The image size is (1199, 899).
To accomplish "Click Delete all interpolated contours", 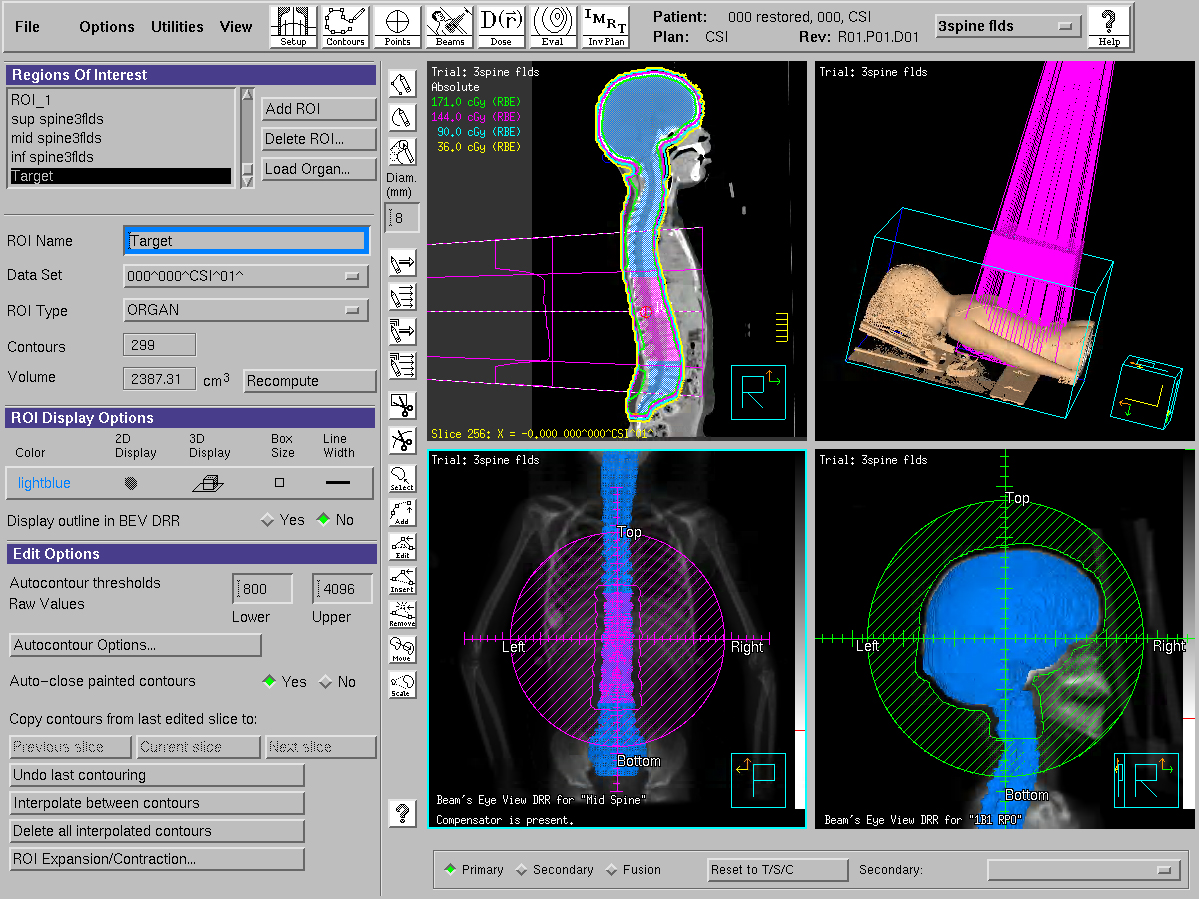I will (157, 831).
